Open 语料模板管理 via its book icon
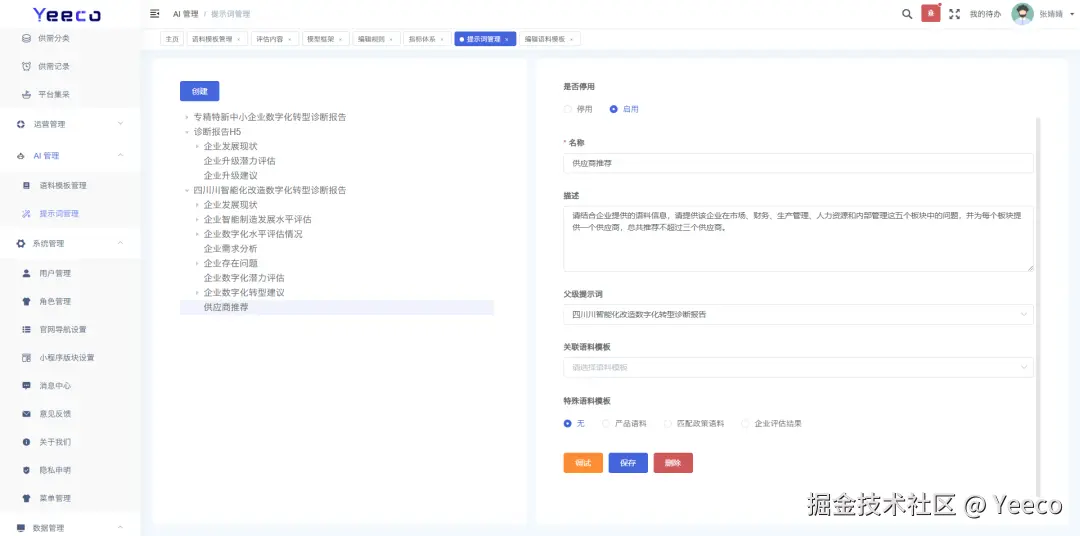The height and width of the screenshot is (536, 1080). (x=26, y=185)
